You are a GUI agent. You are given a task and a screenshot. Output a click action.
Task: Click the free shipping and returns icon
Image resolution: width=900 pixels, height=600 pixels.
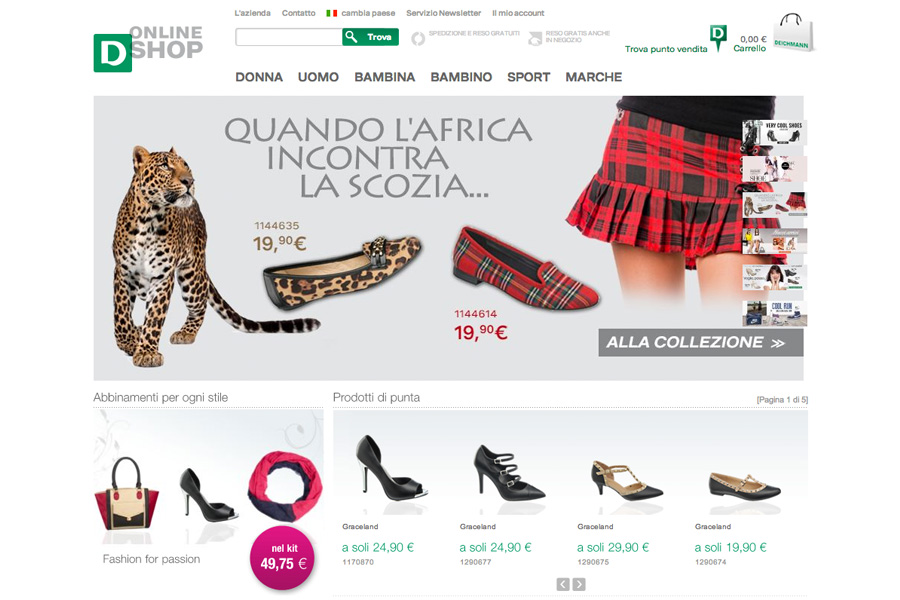(418, 38)
